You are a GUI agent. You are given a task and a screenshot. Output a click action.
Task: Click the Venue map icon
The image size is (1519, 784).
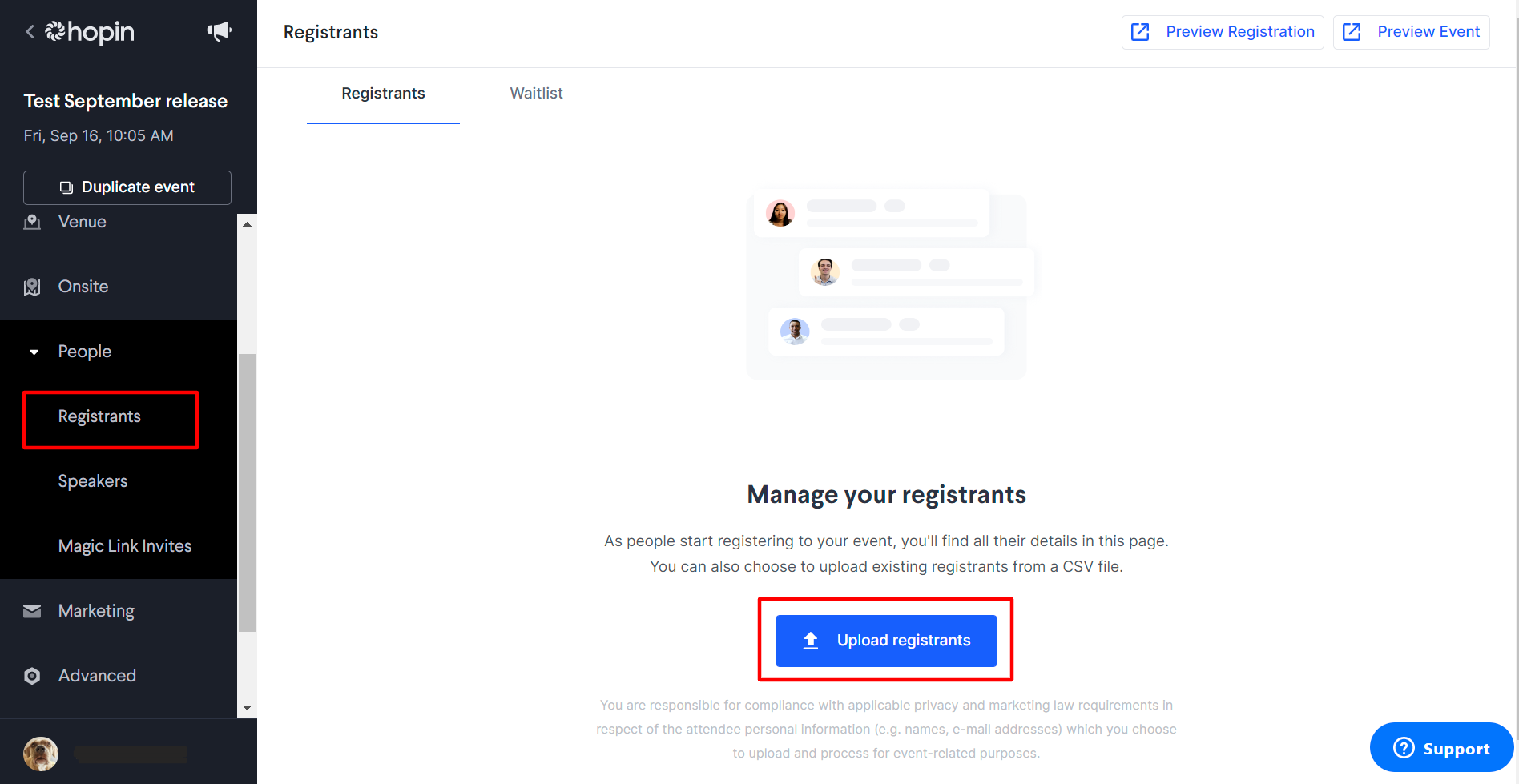click(32, 222)
